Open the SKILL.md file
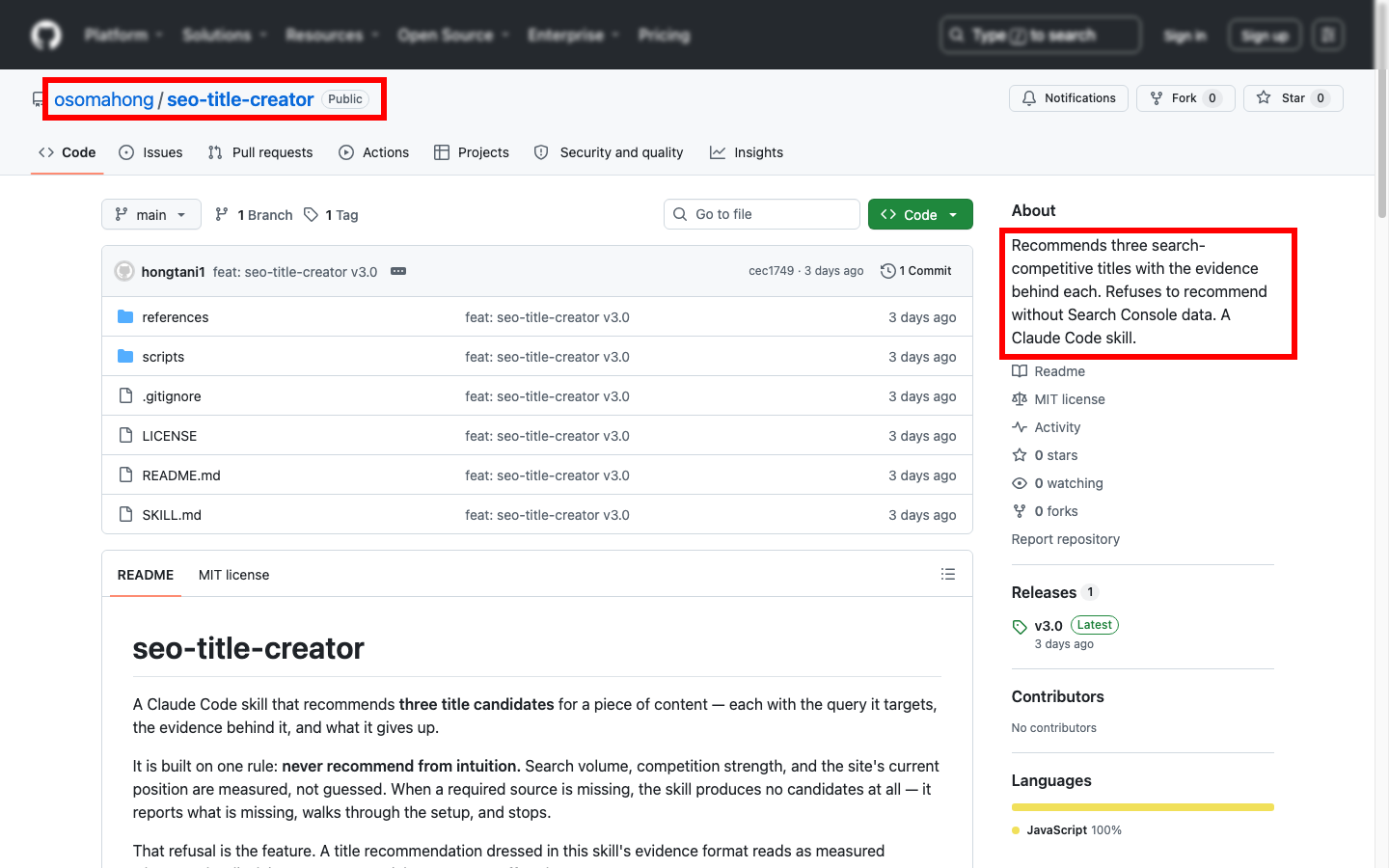Viewport: 1389px width, 868px height. [172, 515]
